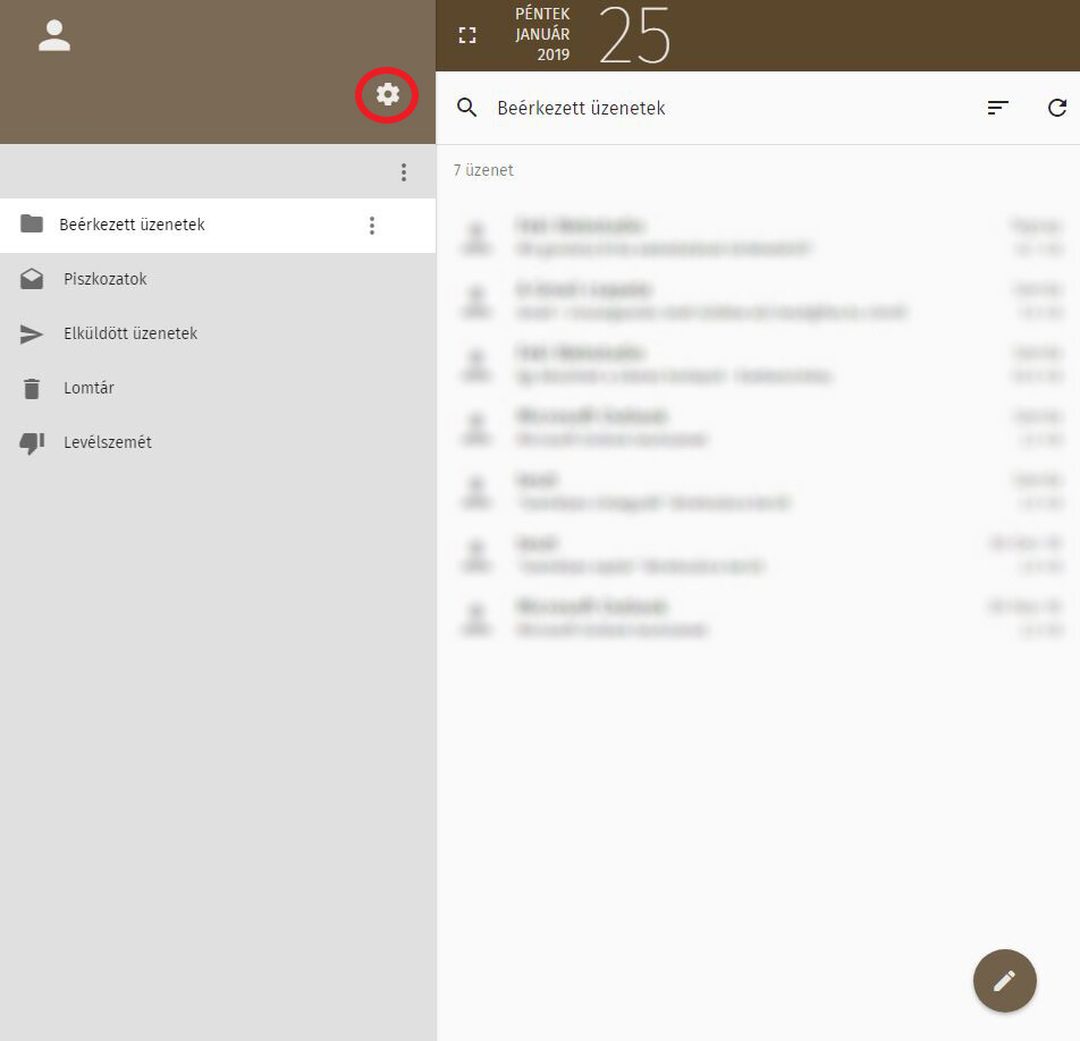Click the Lomtár trash can icon
The height and width of the screenshot is (1041, 1080).
(x=31, y=389)
